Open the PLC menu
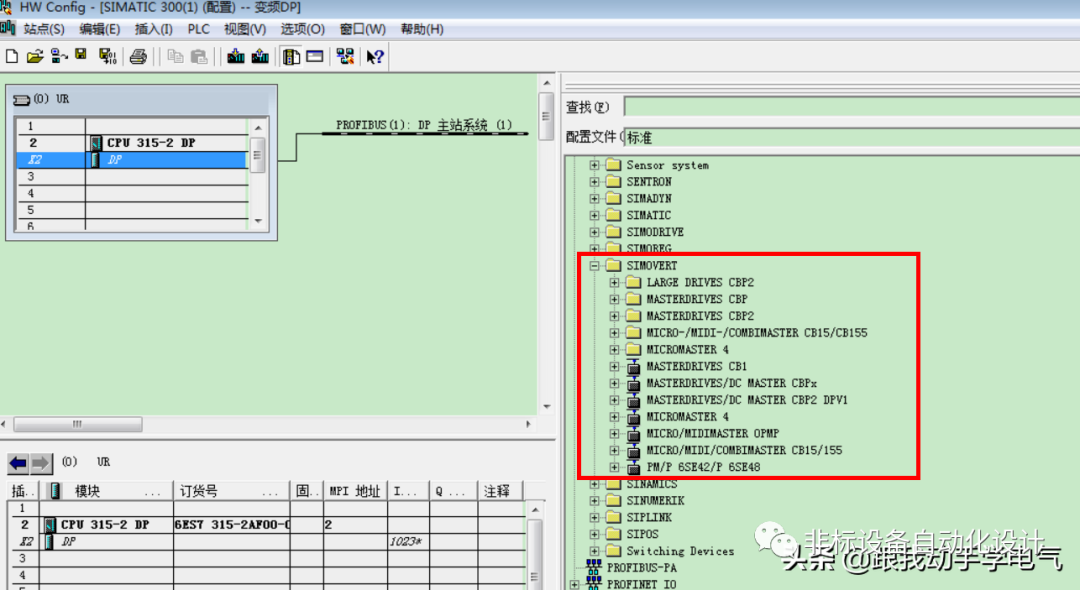 [197, 28]
